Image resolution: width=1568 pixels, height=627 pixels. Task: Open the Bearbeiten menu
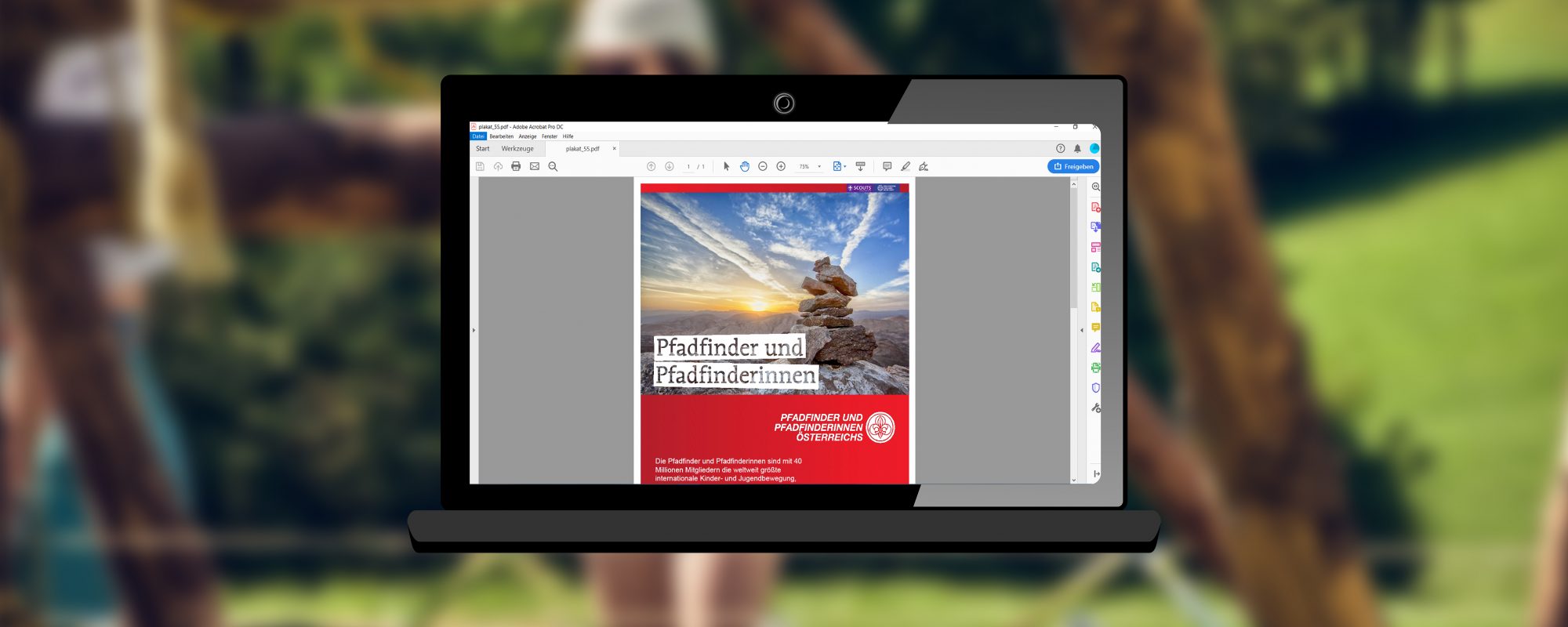[x=502, y=136]
